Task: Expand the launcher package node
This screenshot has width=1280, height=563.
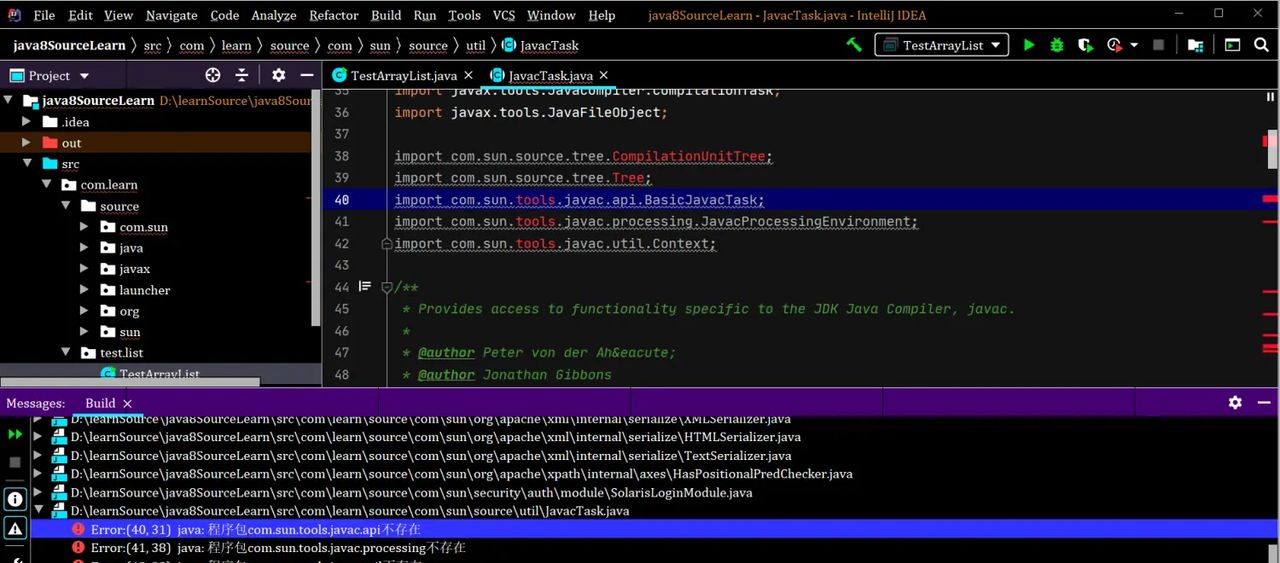Action: (x=85, y=290)
